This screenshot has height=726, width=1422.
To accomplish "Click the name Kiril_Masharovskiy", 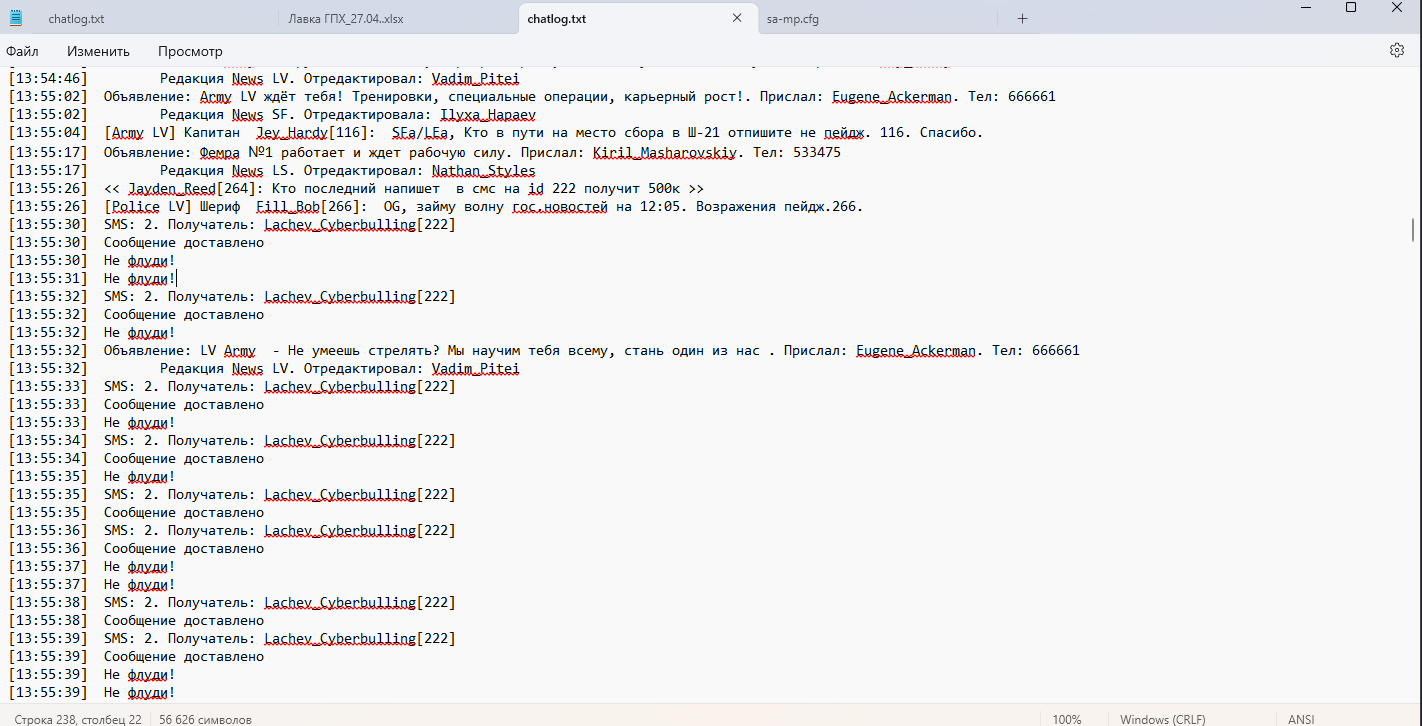I will [x=664, y=153].
